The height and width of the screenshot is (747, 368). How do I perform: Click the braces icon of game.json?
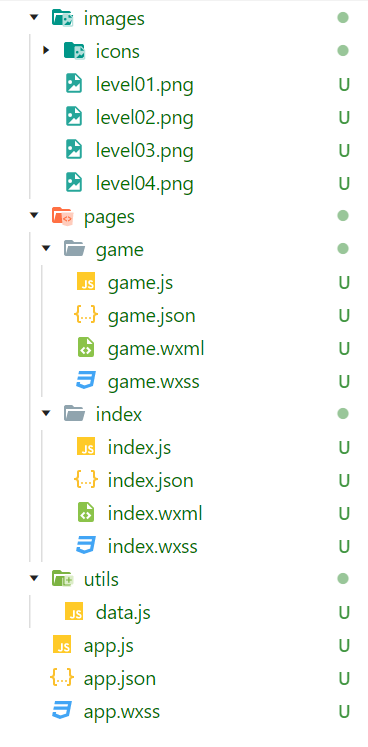click(x=86, y=315)
